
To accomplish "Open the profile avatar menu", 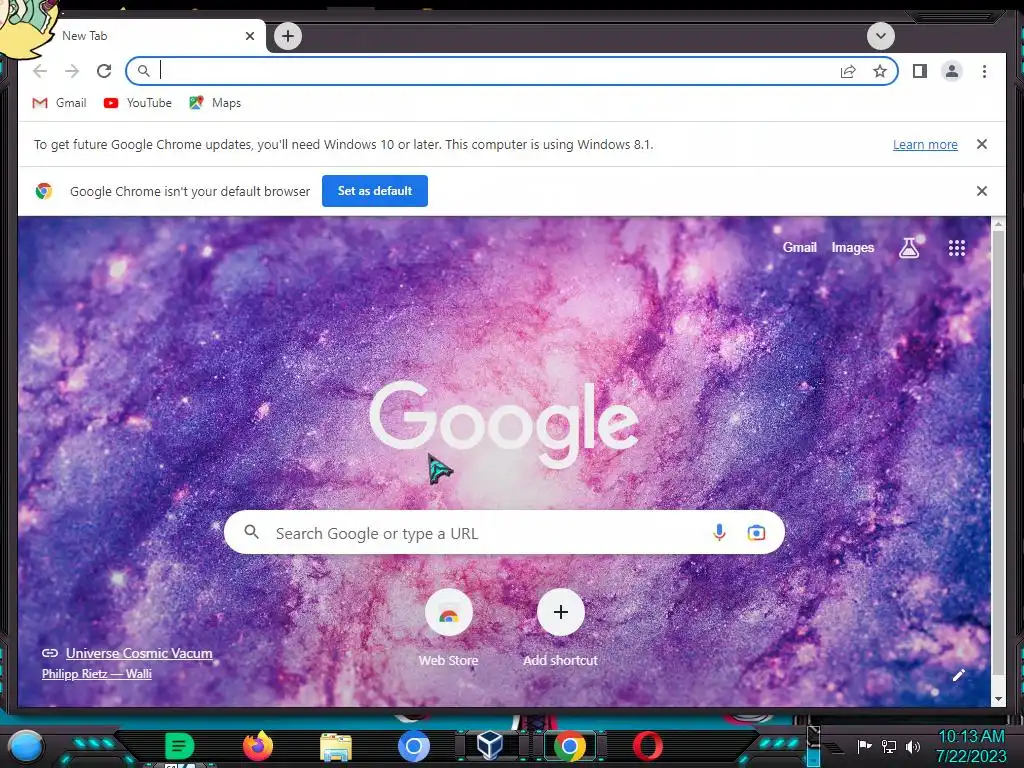I will [952, 71].
